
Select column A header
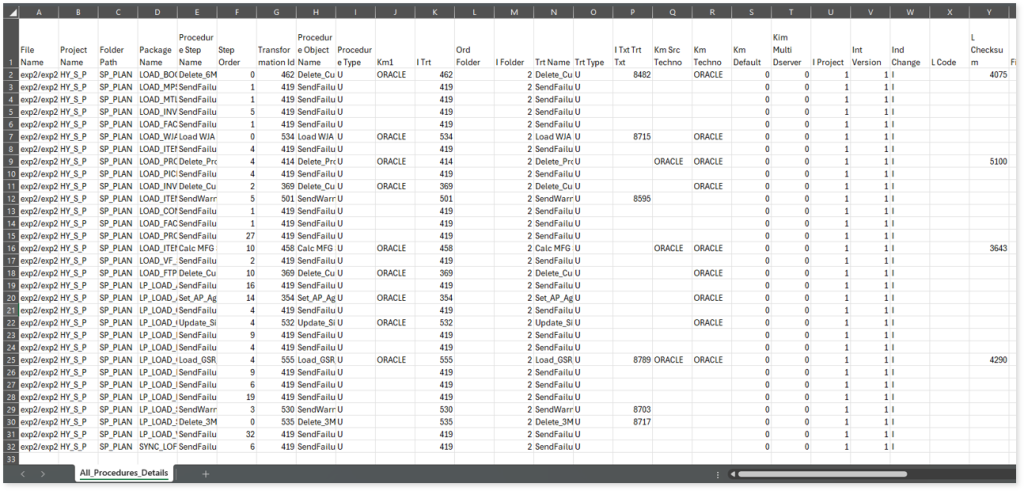(x=39, y=12)
